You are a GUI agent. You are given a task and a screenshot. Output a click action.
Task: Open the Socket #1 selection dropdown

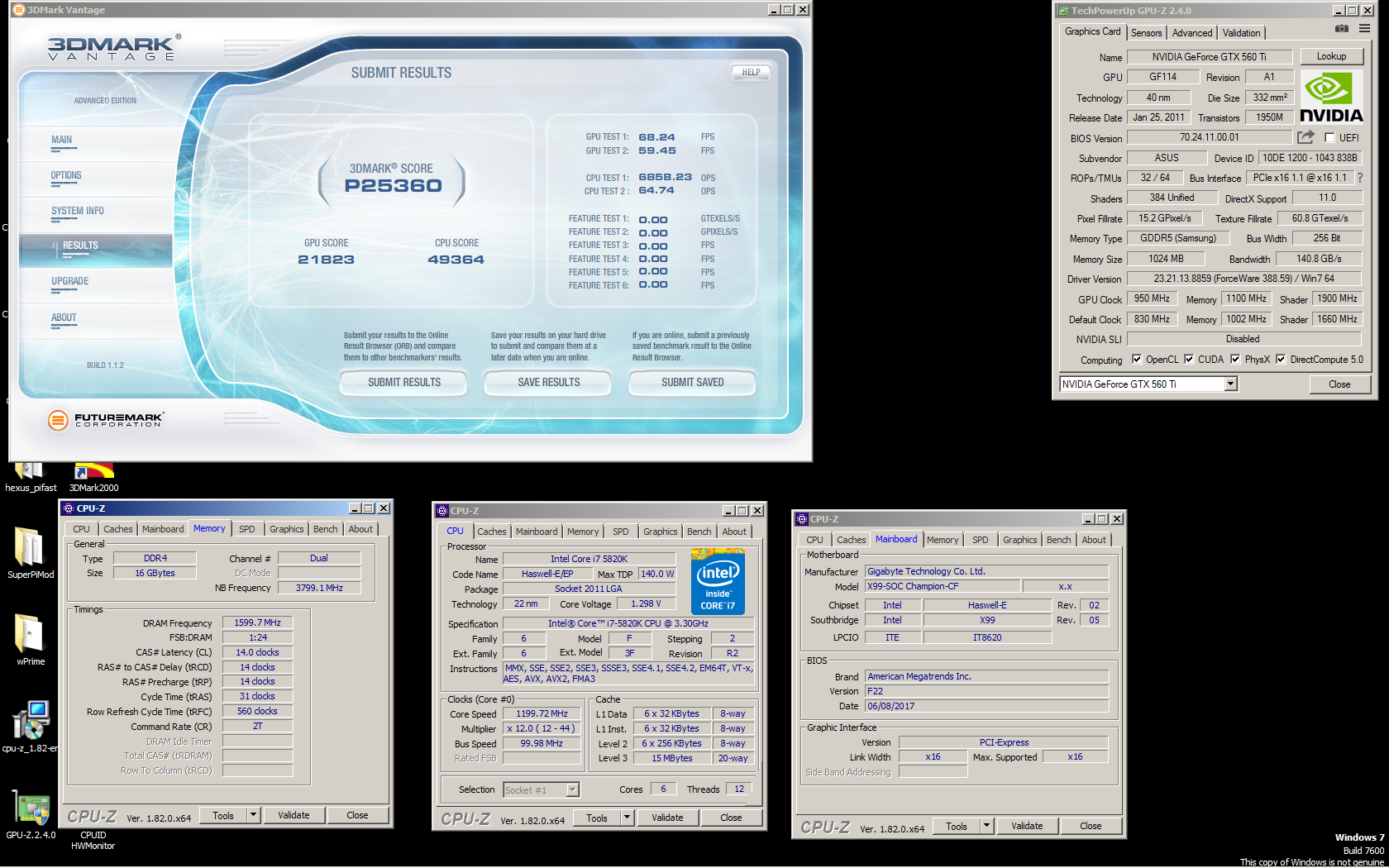click(x=572, y=790)
